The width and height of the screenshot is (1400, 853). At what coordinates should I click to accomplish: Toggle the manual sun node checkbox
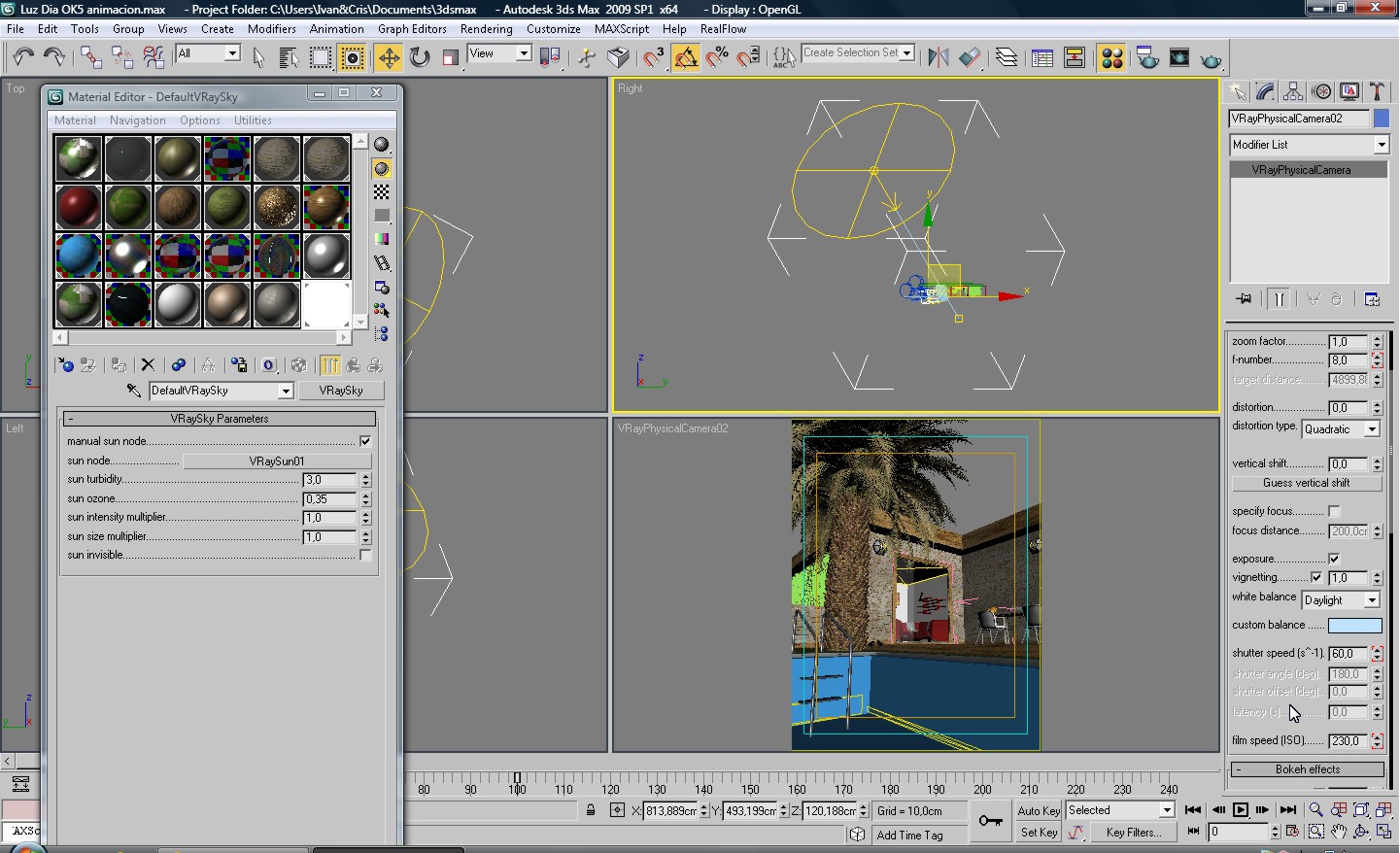pyautogui.click(x=365, y=441)
